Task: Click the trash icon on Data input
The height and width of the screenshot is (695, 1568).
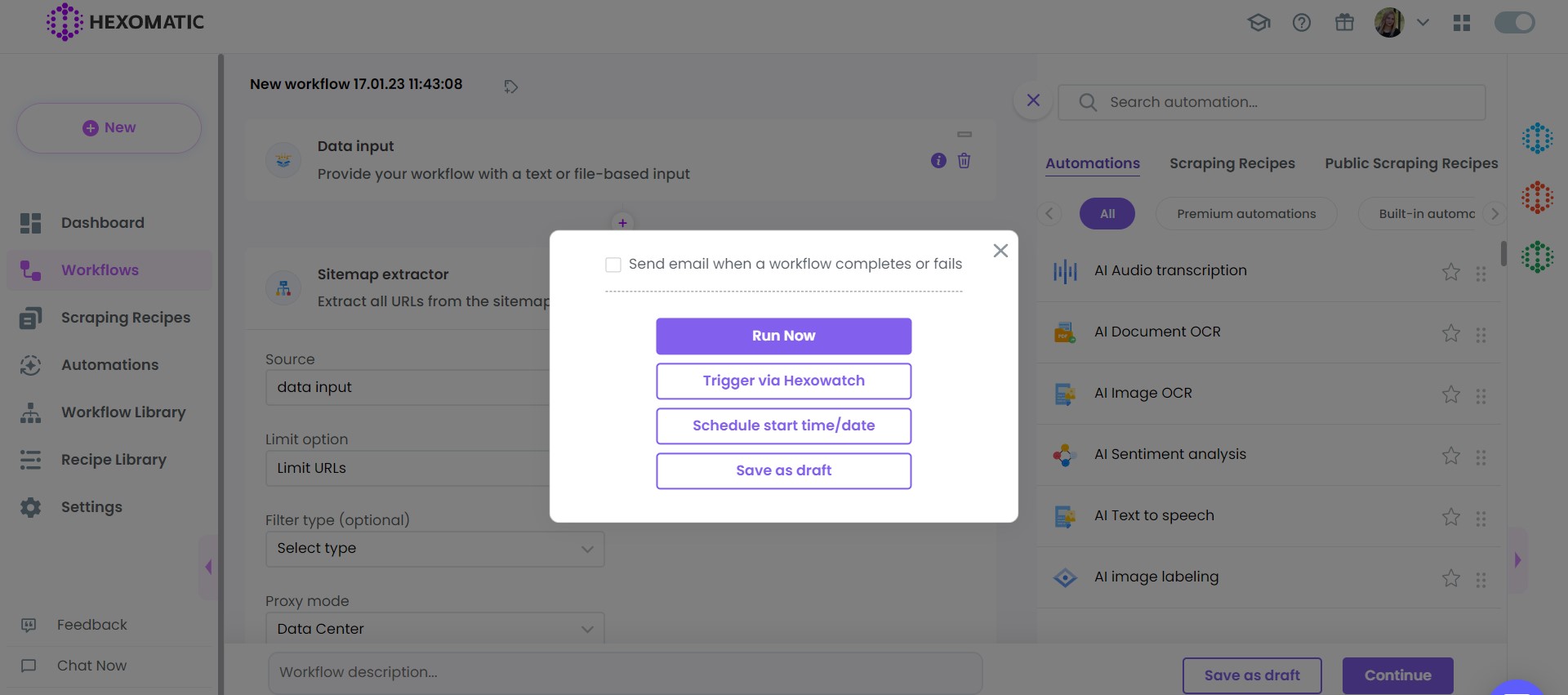Action: click(964, 161)
